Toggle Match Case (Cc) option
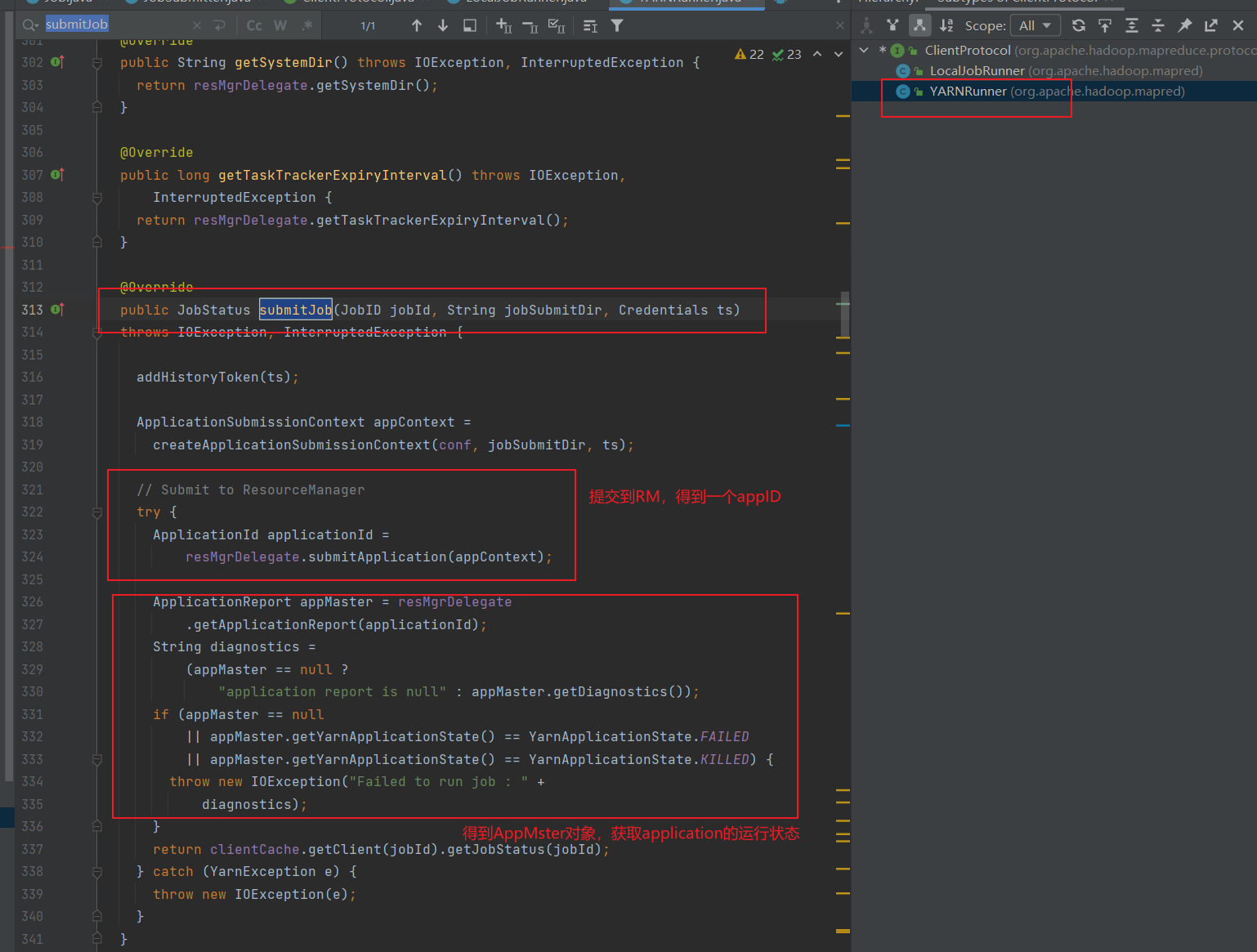The image size is (1257, 952). [x=254, y=25]
